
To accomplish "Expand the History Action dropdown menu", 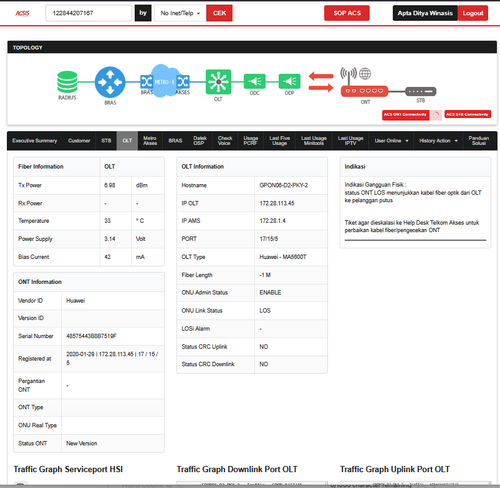I will click(438, 141).
